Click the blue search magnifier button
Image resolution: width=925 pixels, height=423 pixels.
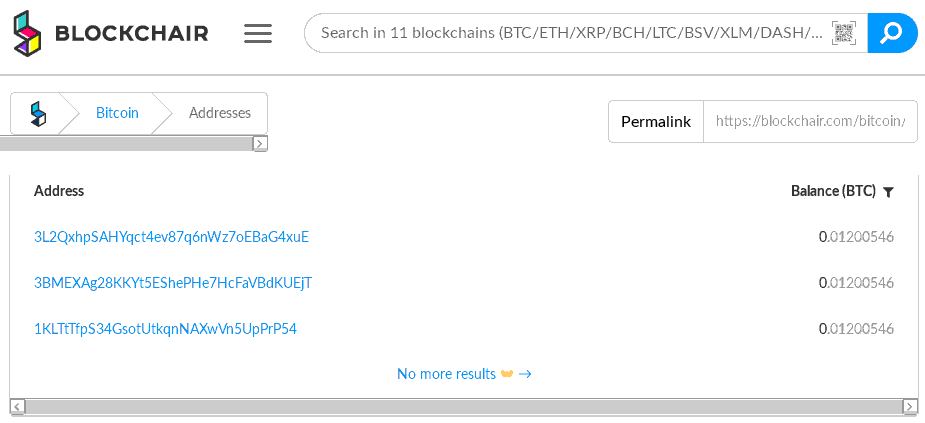tap(892, 33)
